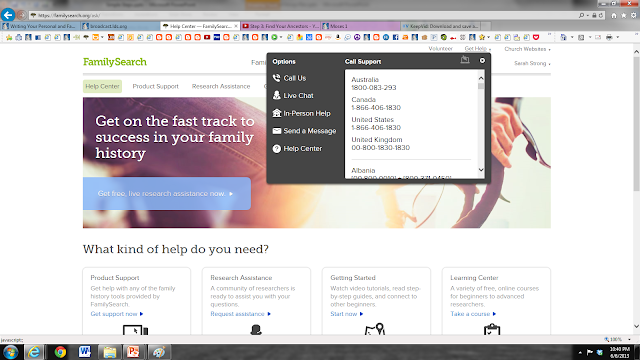Open the zoom level dropdown in status bar
The height and width of the screenshot is (360, 640).
(629, 340)
